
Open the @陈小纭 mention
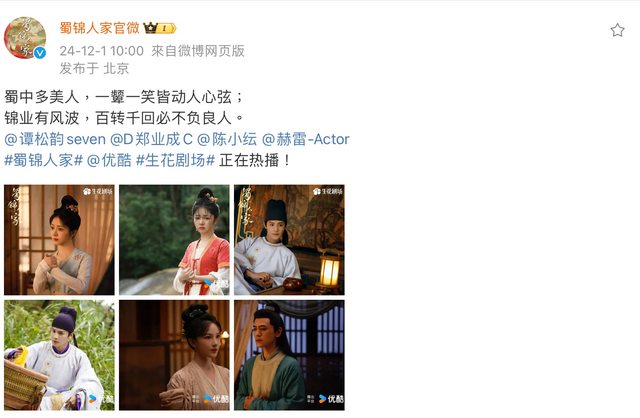(227, 139)
